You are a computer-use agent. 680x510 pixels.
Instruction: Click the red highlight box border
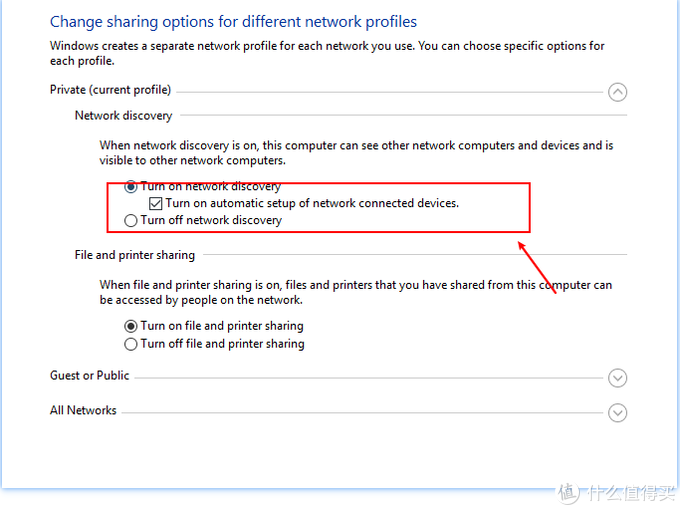click(x=318, y=183)
